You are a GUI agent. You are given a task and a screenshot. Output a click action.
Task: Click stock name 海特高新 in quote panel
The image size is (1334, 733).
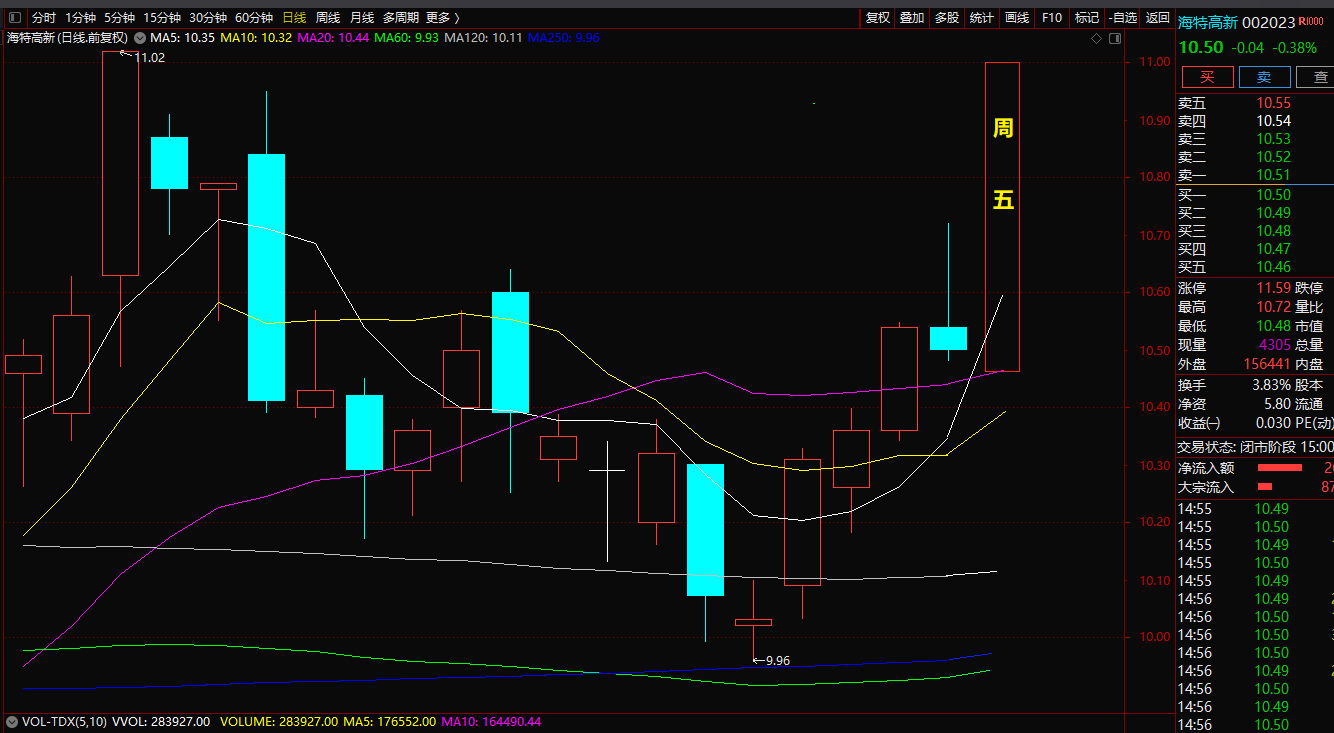pyautogui.click(x=1208, y=22)
